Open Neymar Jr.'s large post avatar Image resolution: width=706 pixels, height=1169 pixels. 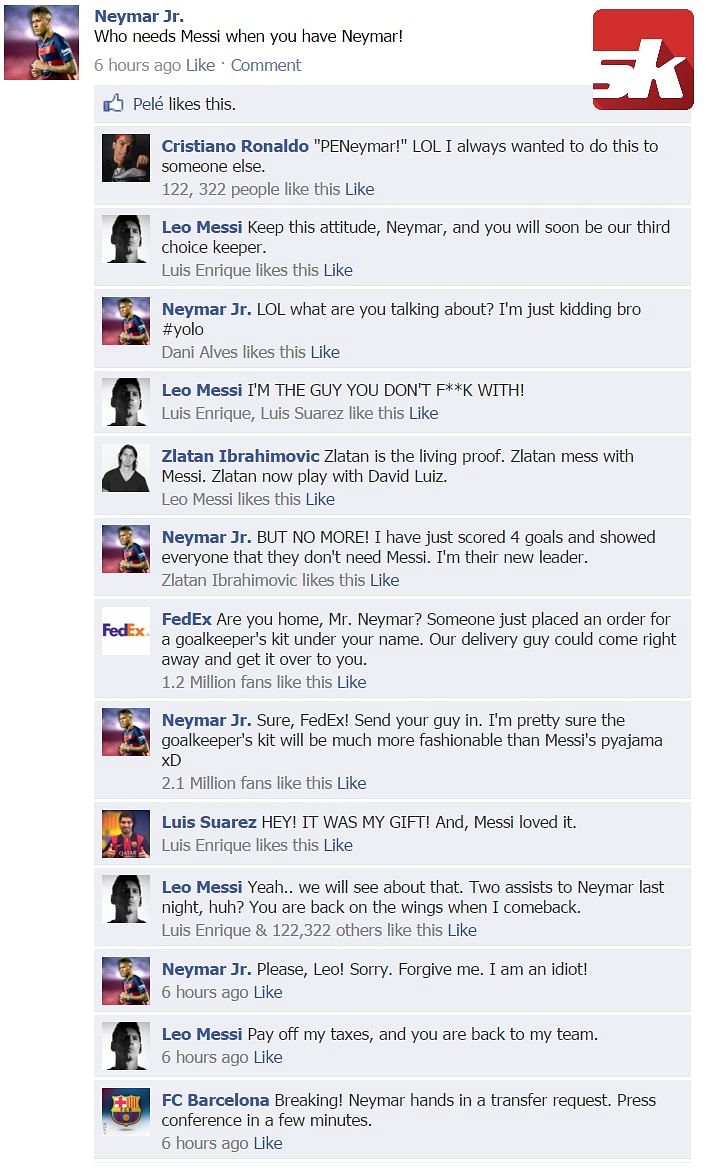click(x=42, y=42)
